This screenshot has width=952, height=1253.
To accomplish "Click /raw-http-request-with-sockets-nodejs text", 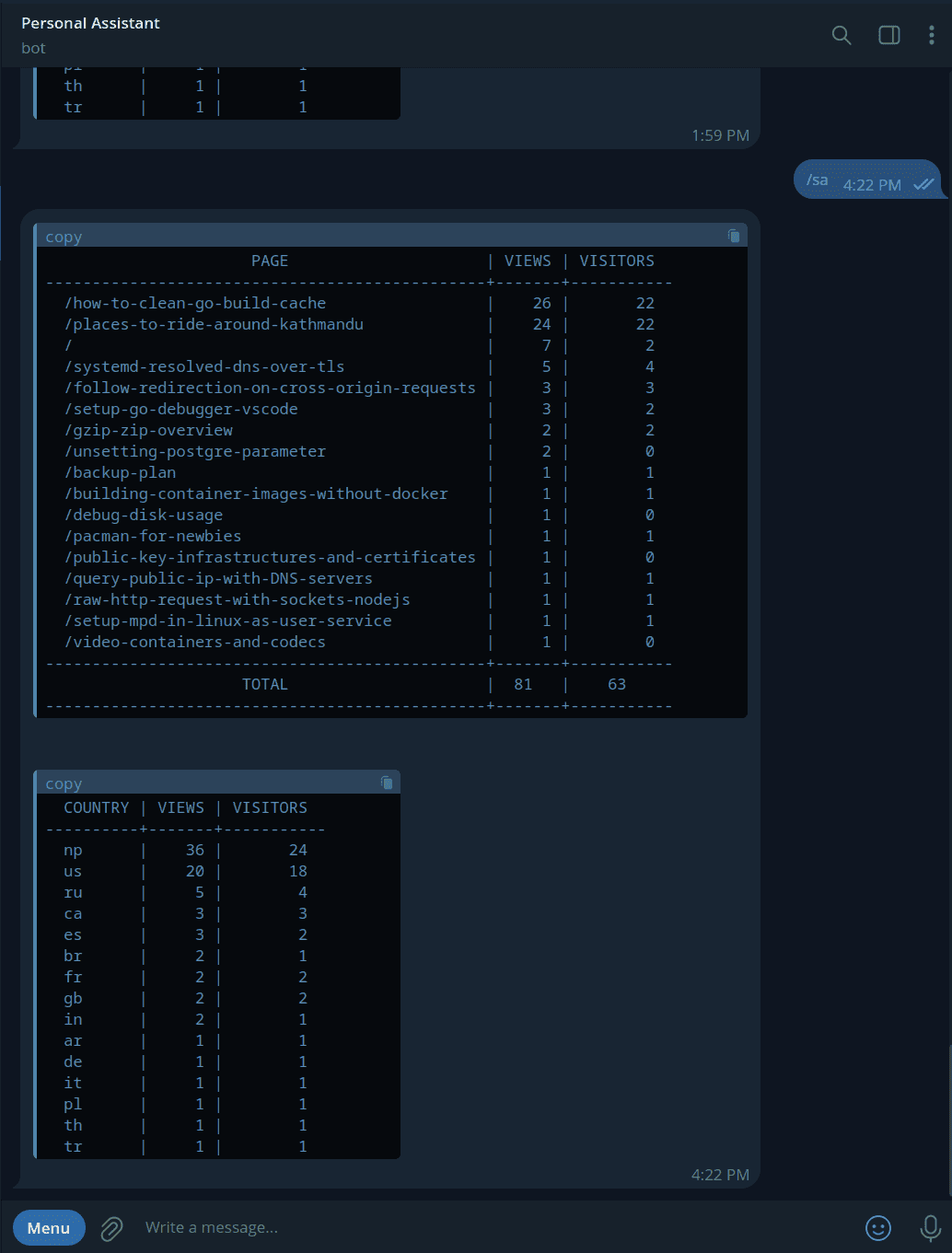I will click(238, 599).
